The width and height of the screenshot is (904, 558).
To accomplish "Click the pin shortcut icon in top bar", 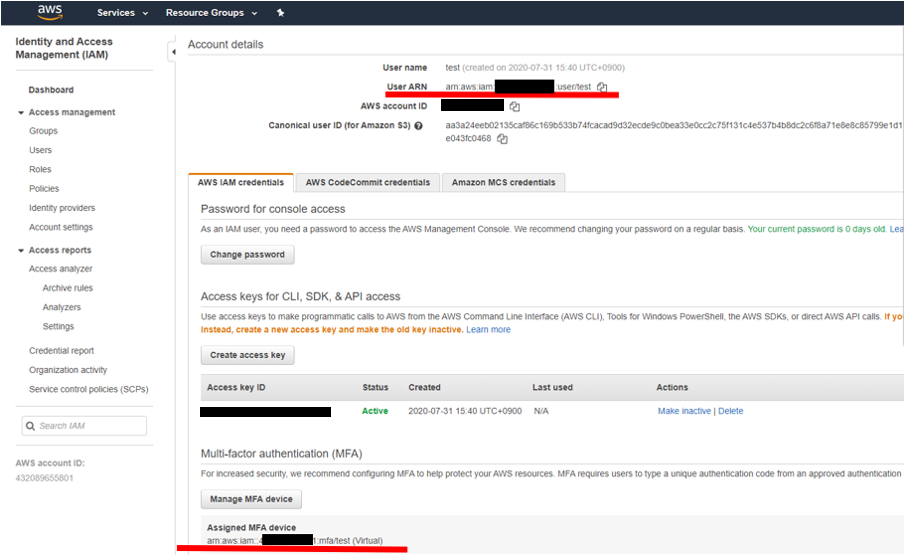I will tap(280, 13).
